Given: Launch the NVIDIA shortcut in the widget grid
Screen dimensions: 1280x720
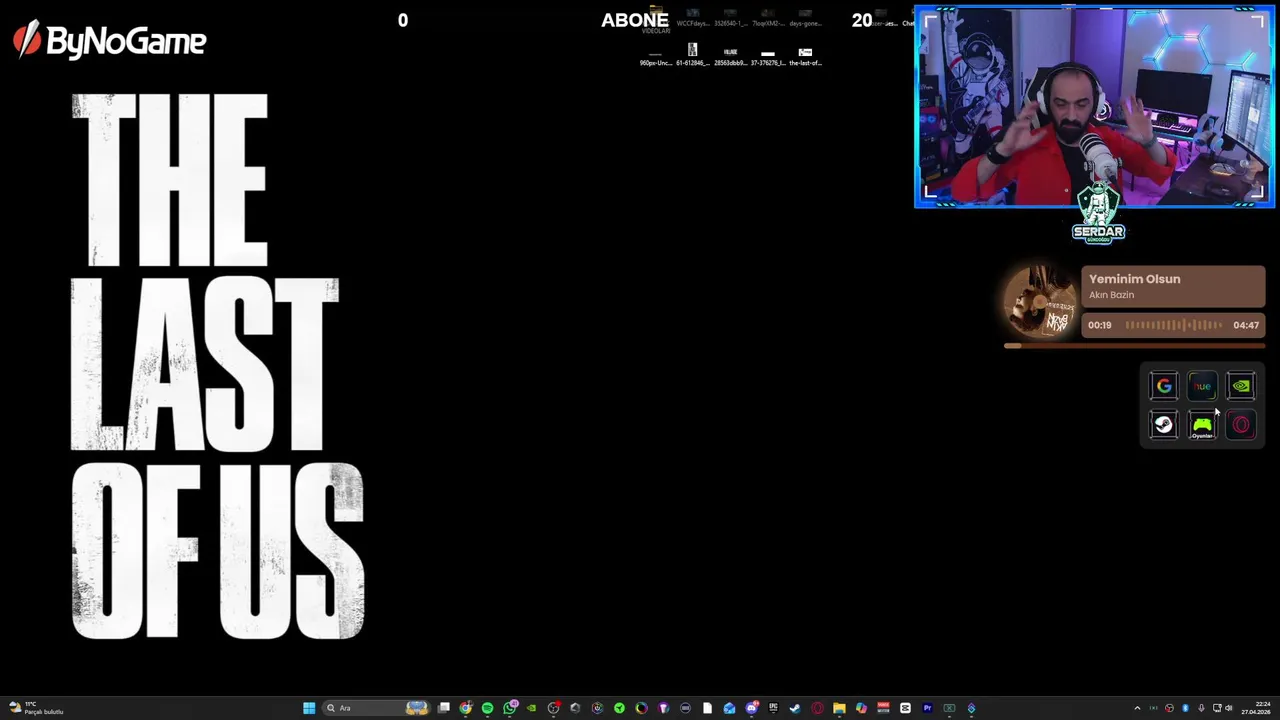Looking at the screenshot, I should click(x=1241, y=386).
